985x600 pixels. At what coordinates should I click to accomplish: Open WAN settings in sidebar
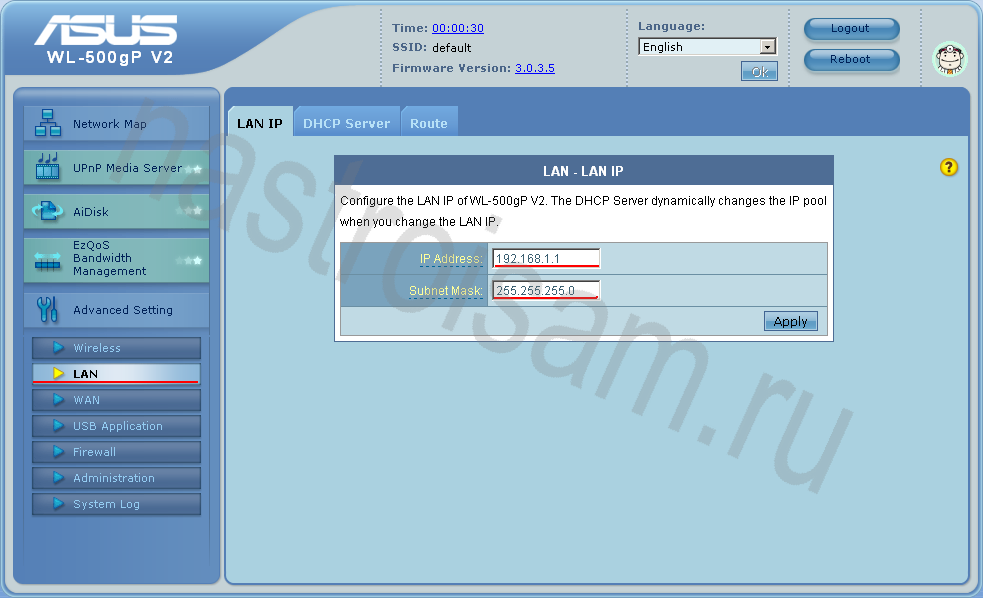117,400
